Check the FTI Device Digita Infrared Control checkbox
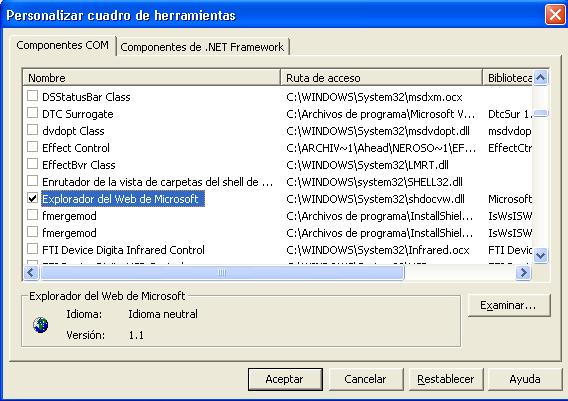This screenshot has height=401, width=568. point(33,249)
